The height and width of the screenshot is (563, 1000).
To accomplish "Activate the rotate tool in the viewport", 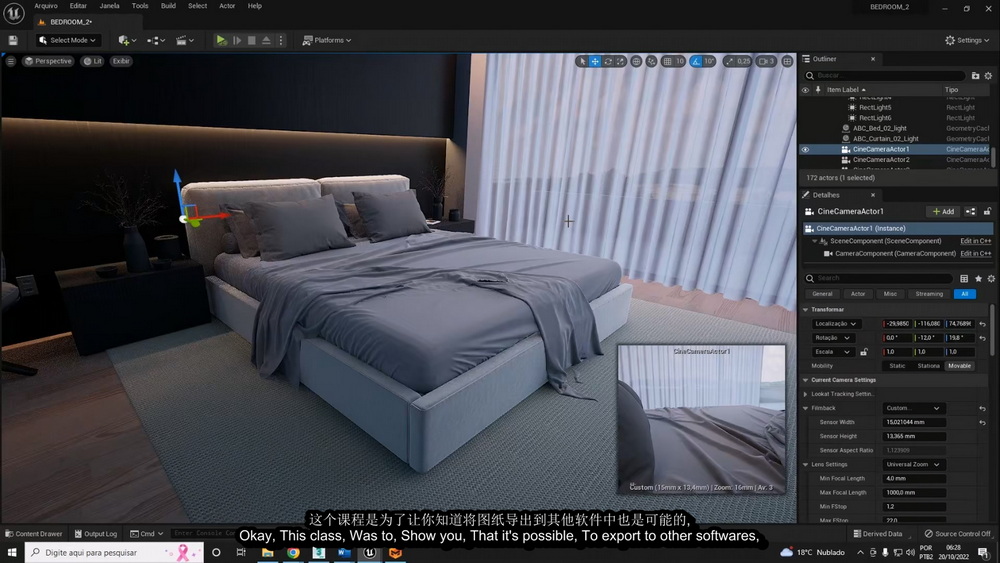I will pos(608,61).
